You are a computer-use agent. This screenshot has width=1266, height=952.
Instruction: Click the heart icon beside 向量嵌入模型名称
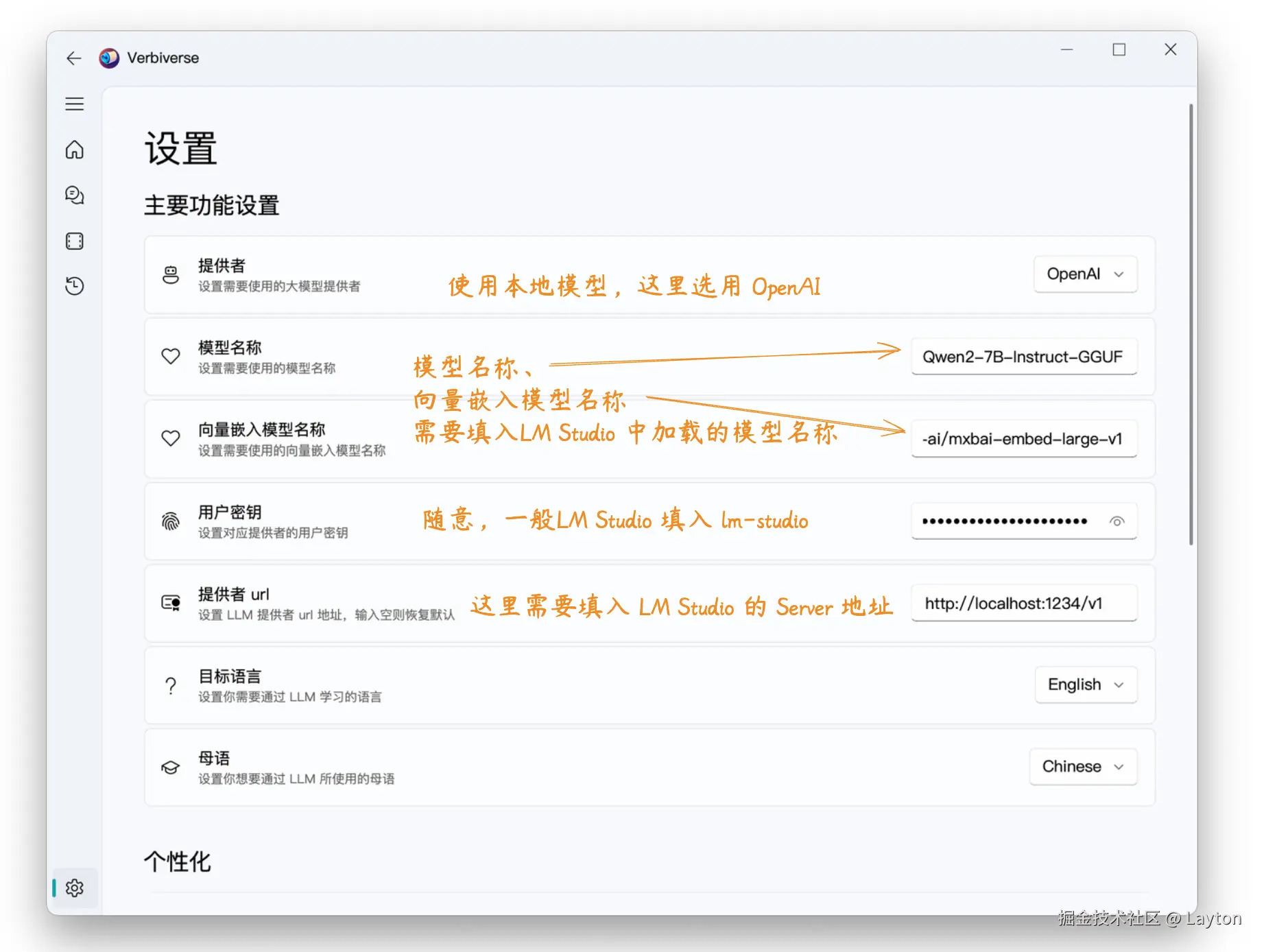tap(171, 438)
